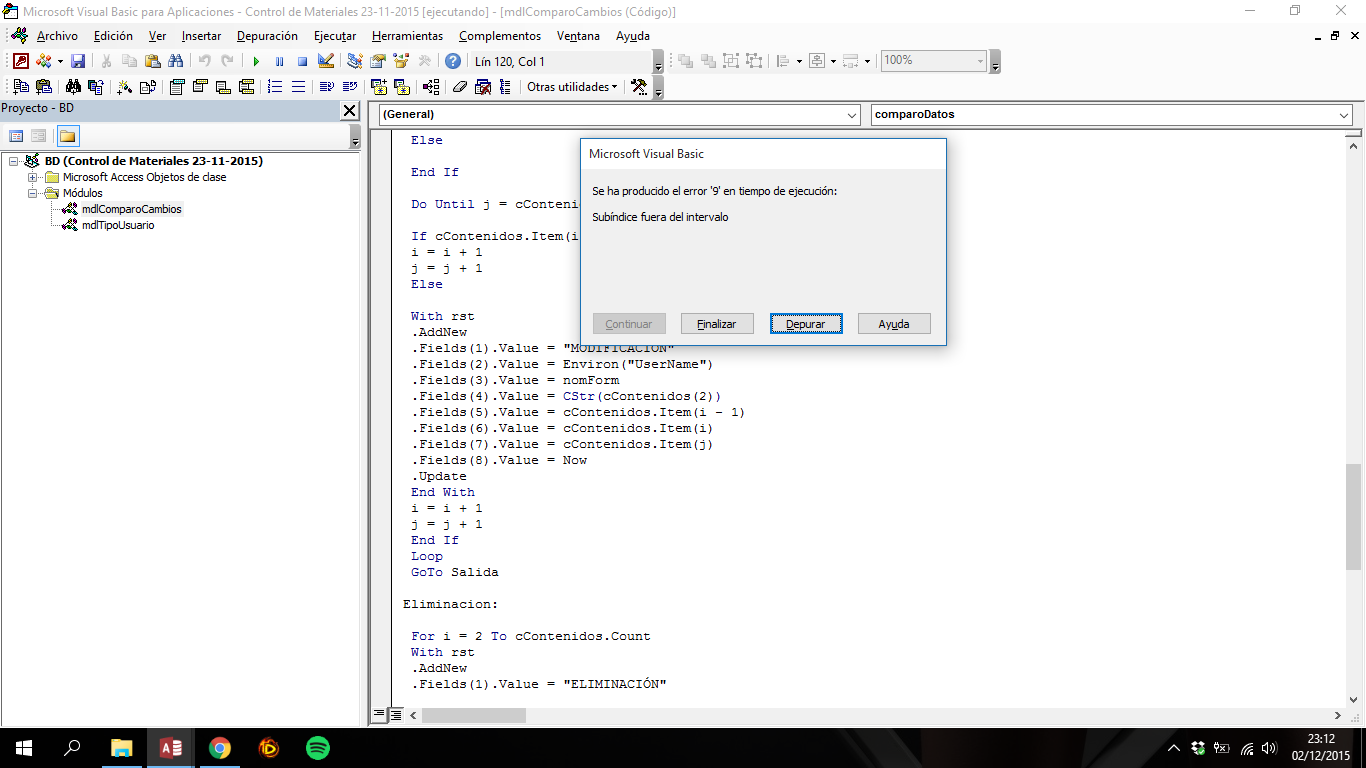Screen dimensions: 1366x768
Task: Click the Design Mode ruler icon
Action: click(325, 61)
